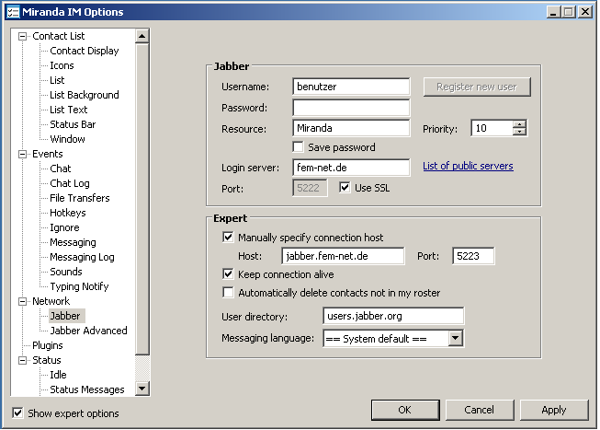Open the Messaging settings page

(x=73, y=243)
